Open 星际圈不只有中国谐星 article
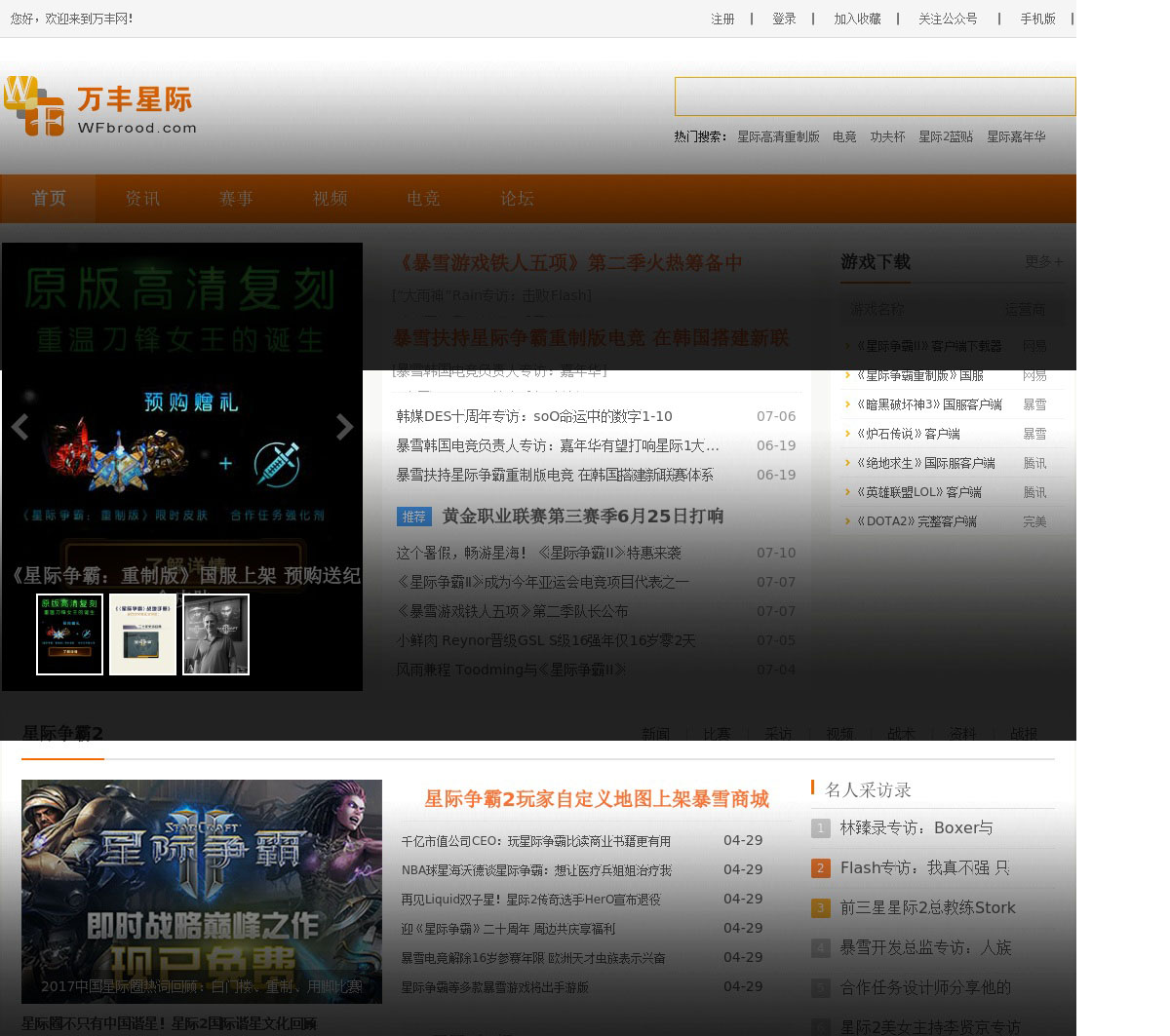1170x1036 pixels. 169,1023
